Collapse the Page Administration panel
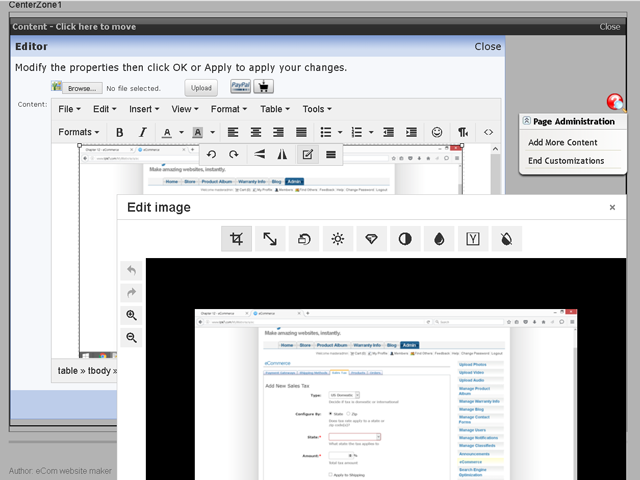Viewport: 640px width, 480px height. tap(527, 121)
